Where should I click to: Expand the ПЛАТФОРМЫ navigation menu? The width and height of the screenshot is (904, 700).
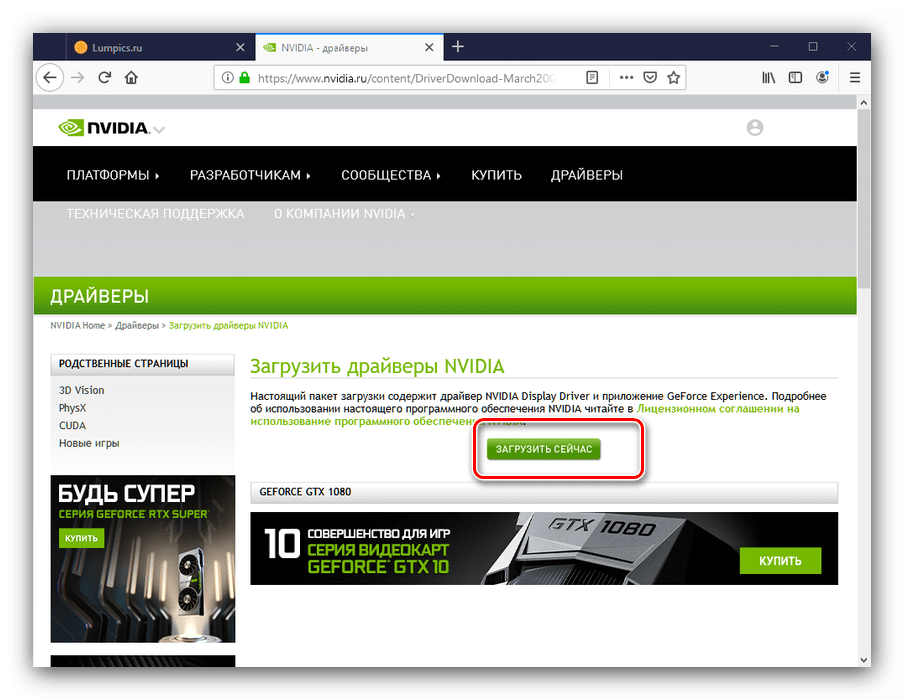pos(113,175)
